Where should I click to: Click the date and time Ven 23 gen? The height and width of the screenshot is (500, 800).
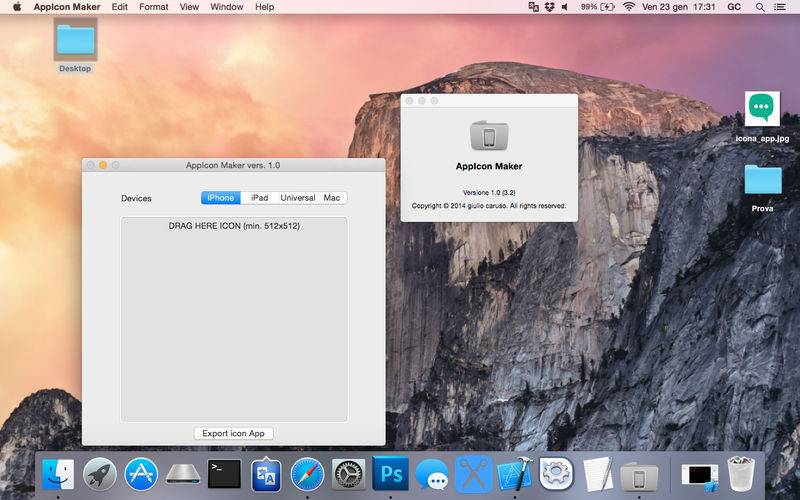679,7
